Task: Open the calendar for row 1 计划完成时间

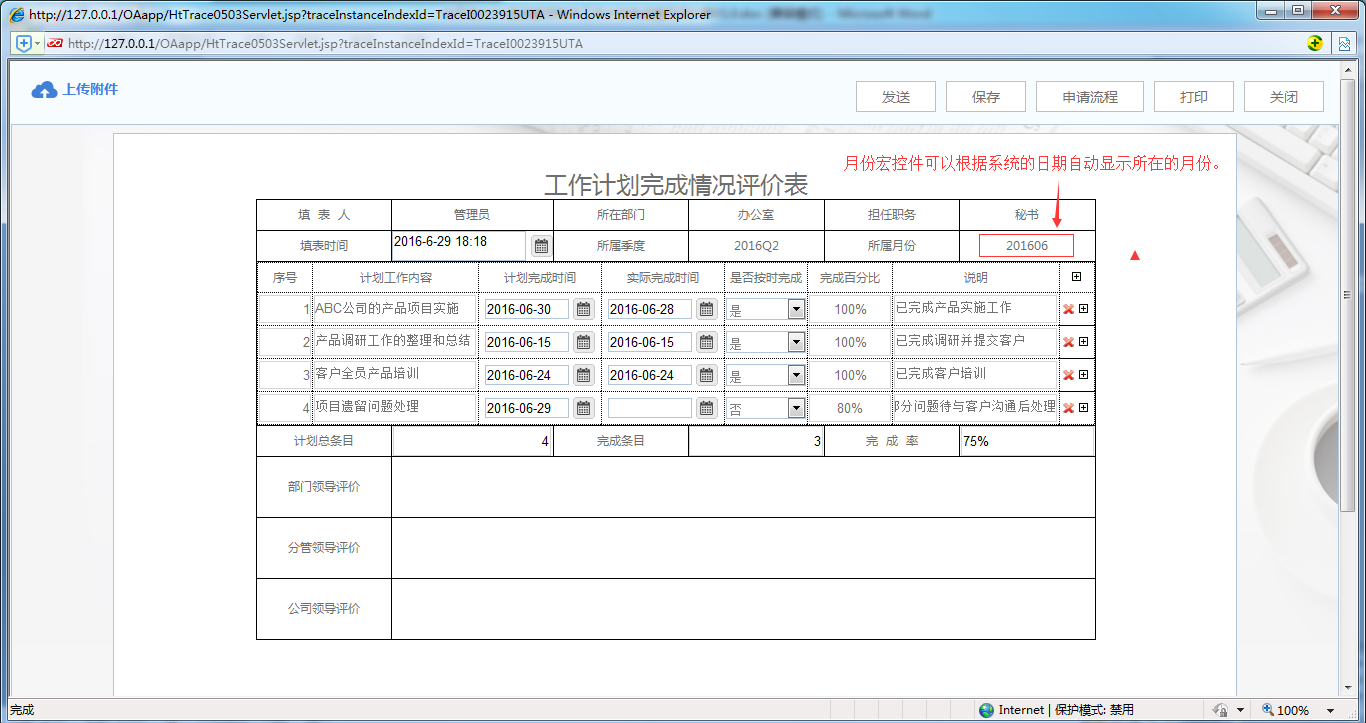Action: click(583, 309)
